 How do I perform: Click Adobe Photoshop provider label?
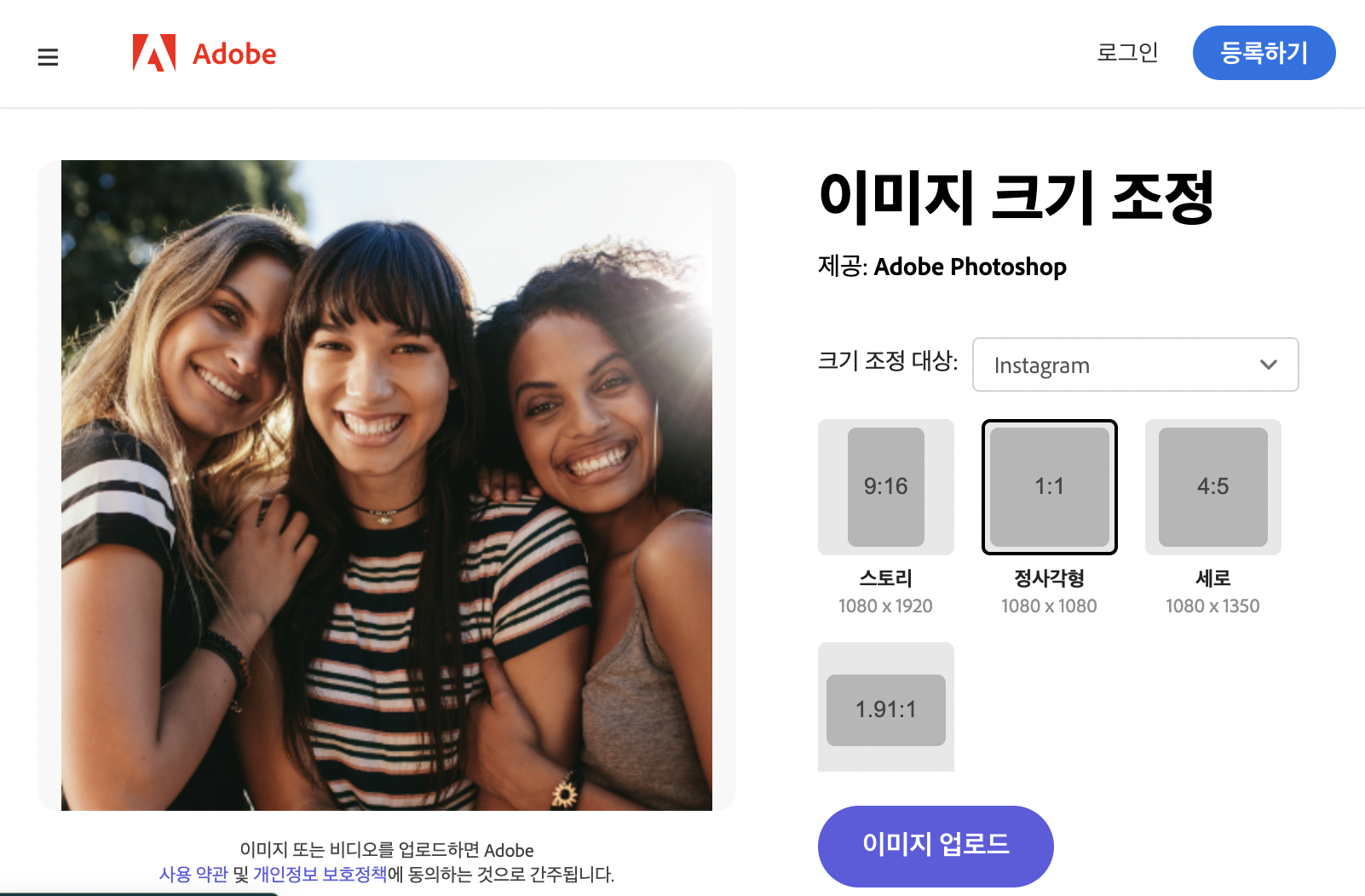[971, 267]
